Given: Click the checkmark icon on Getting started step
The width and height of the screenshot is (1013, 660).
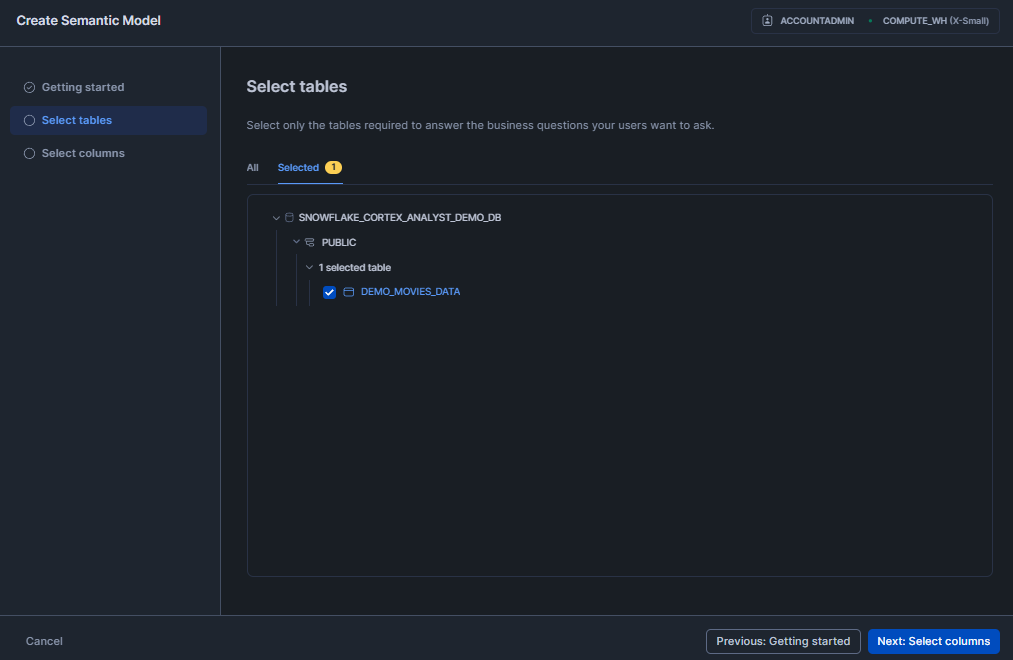Looking at the screenshot, I should 29,87.
